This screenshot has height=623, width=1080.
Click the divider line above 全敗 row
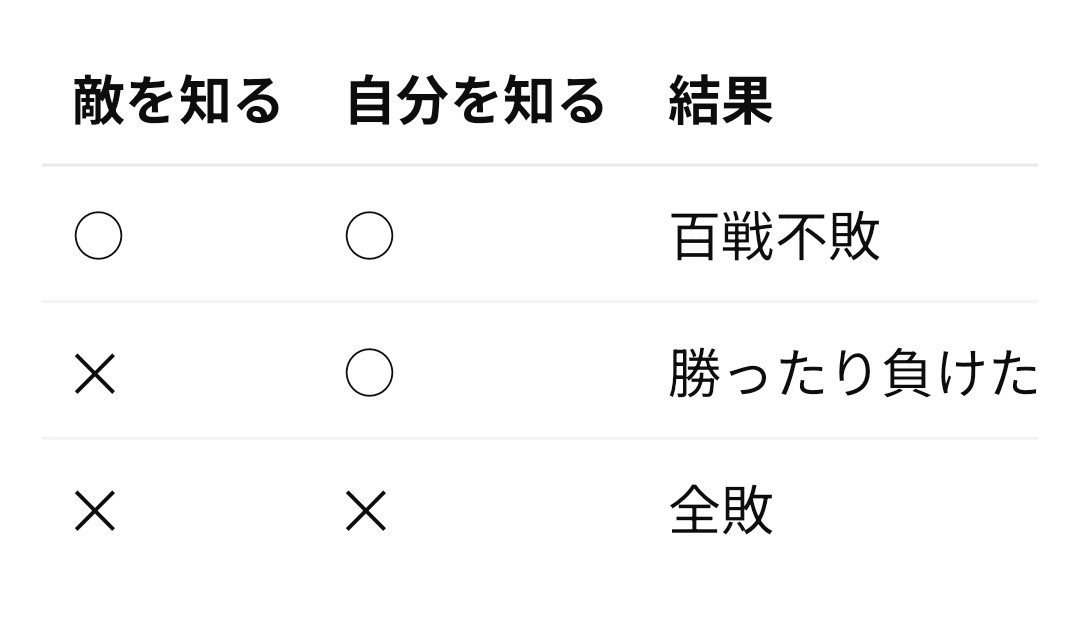pos(540,438)
